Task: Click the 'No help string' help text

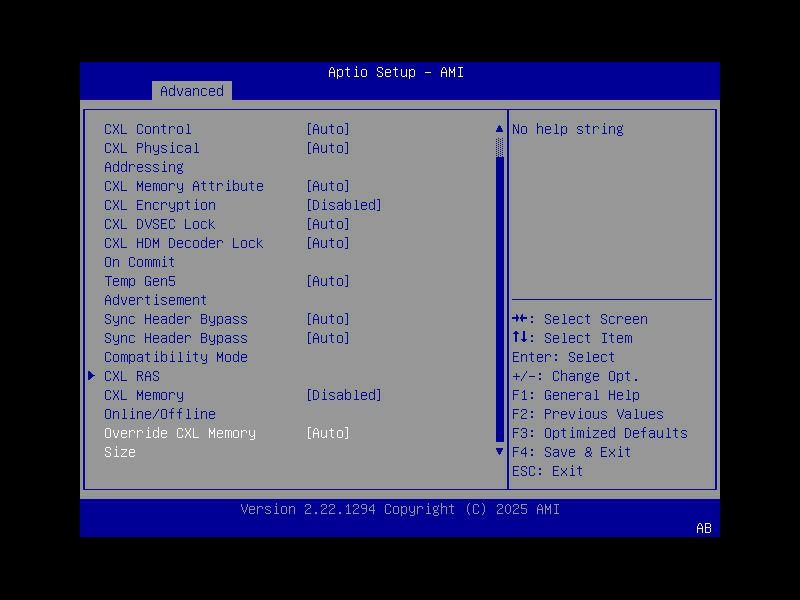Action: click(568, 129)
